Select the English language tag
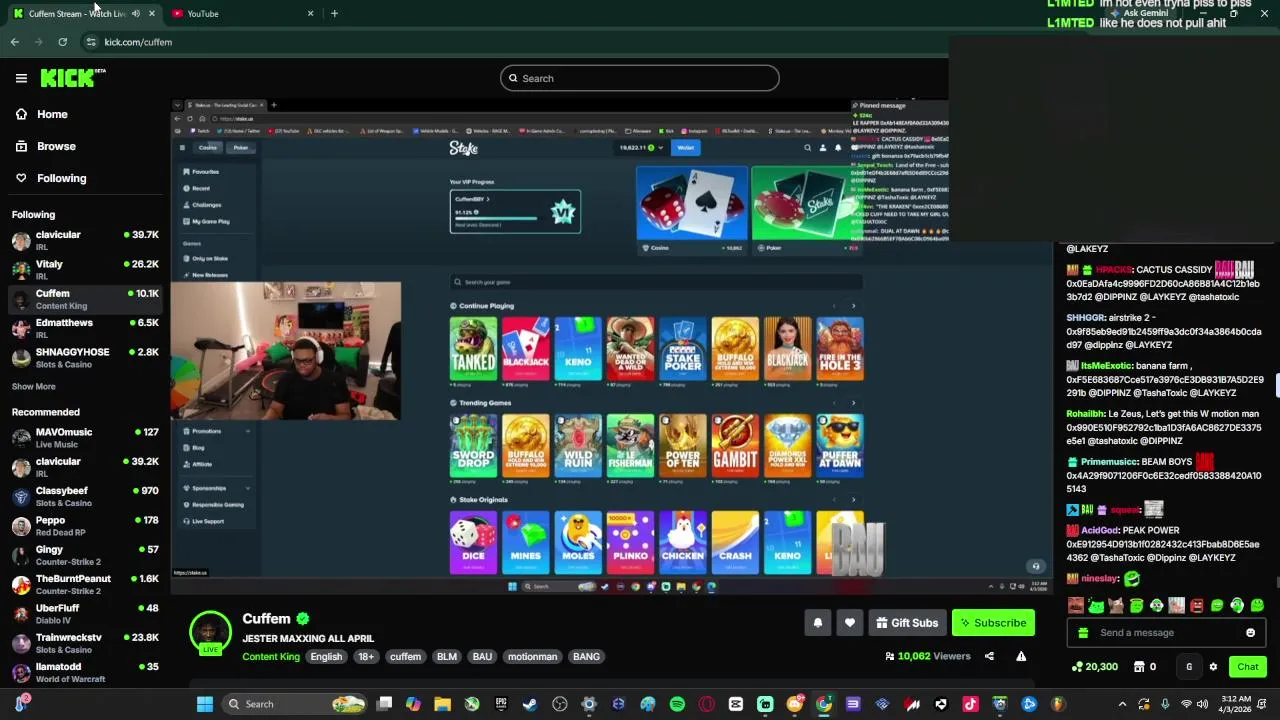Viewport: 1280px width, 720px height. coord(326,657)
